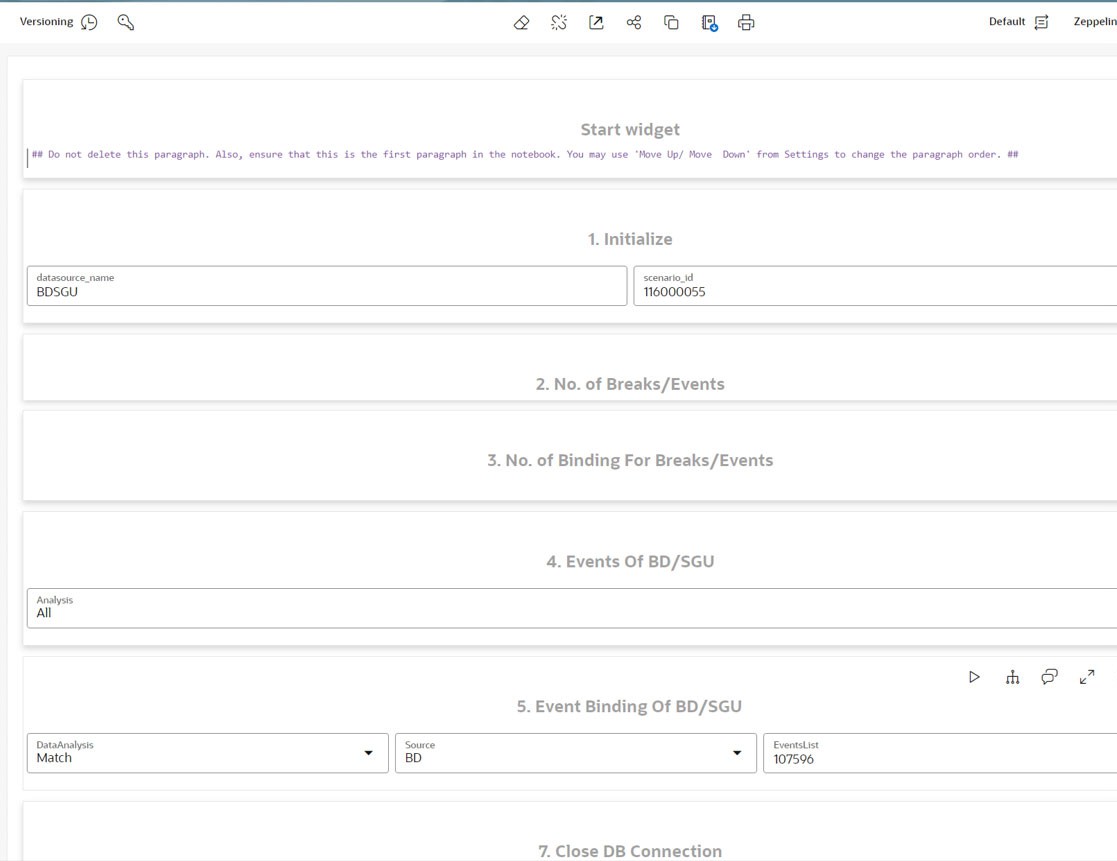Screen dimensions: 1117x861
Task: Open the DataAnalysis dropdown showing Match
Action: coord(208,753)
